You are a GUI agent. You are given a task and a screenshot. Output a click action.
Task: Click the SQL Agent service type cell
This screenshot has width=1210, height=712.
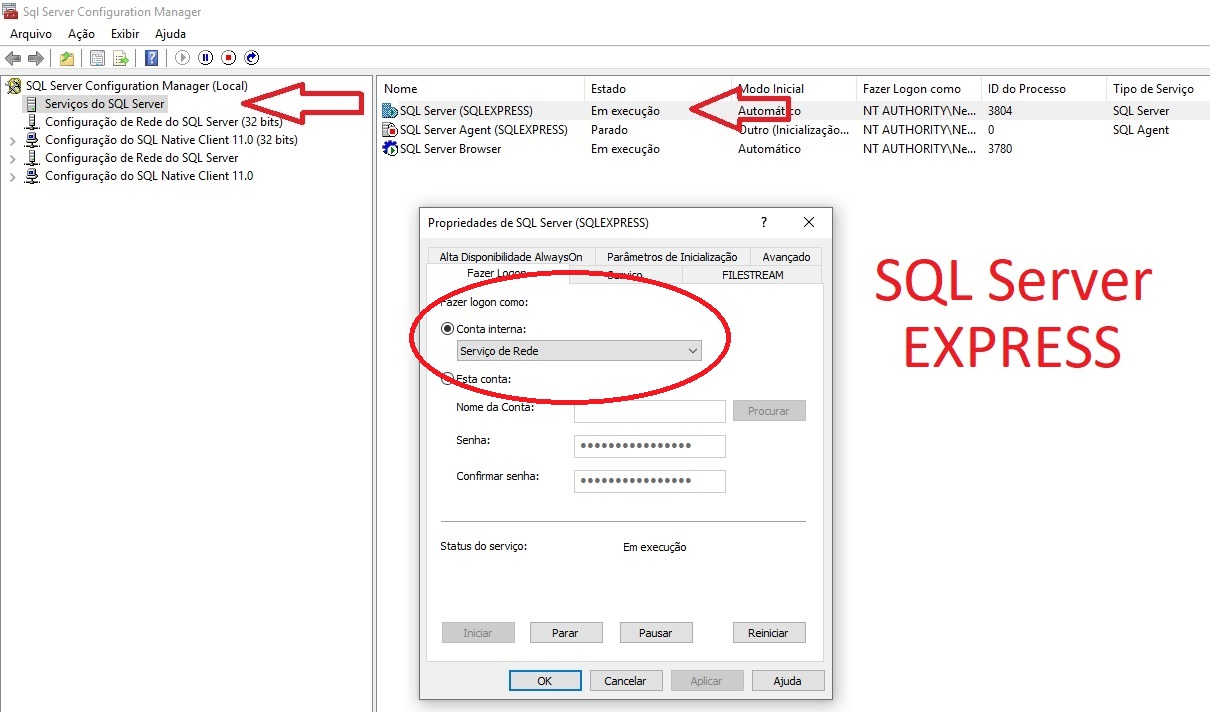tap(1141, 130)
